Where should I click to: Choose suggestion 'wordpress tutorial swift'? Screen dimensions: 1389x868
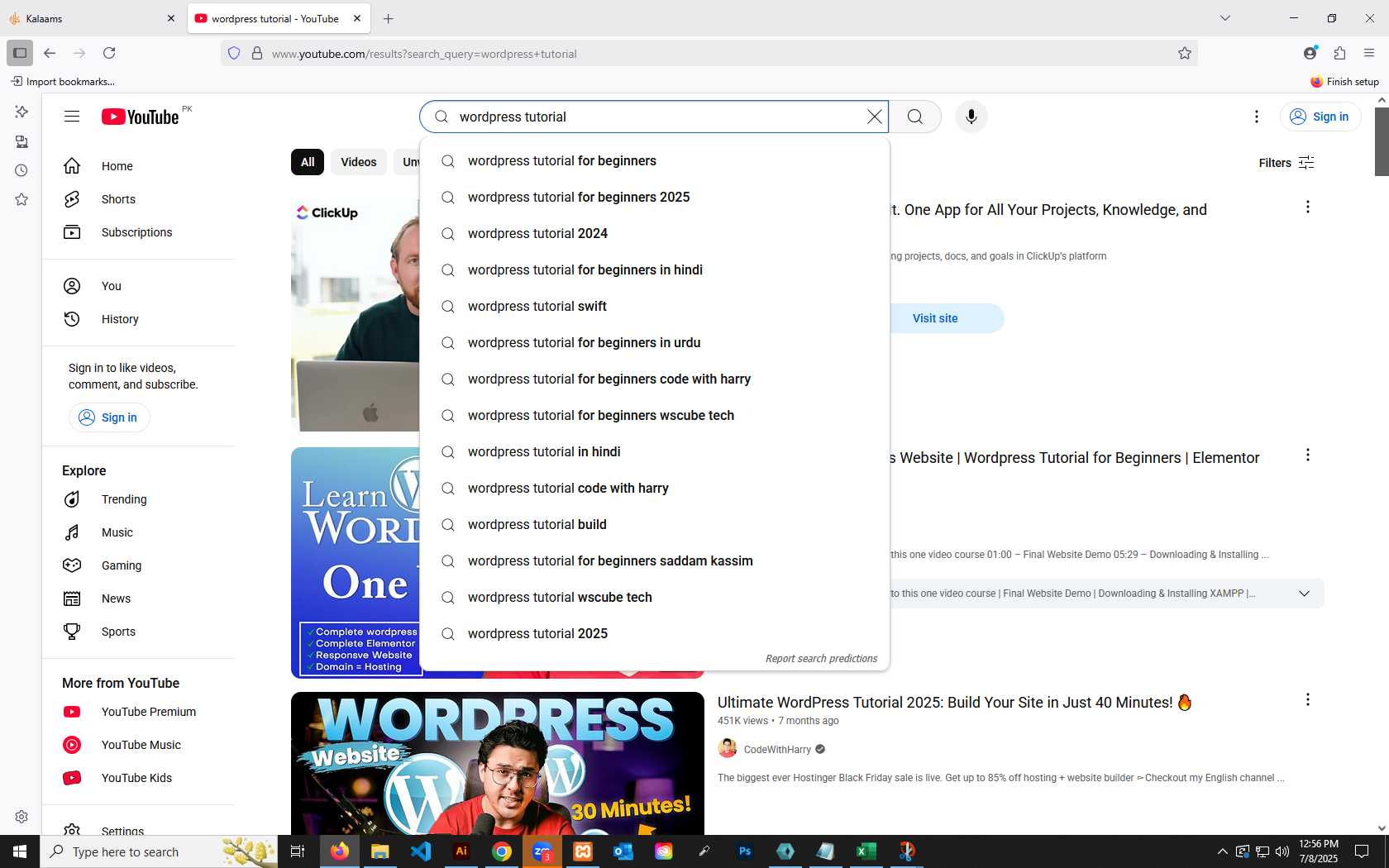point(655,307)
